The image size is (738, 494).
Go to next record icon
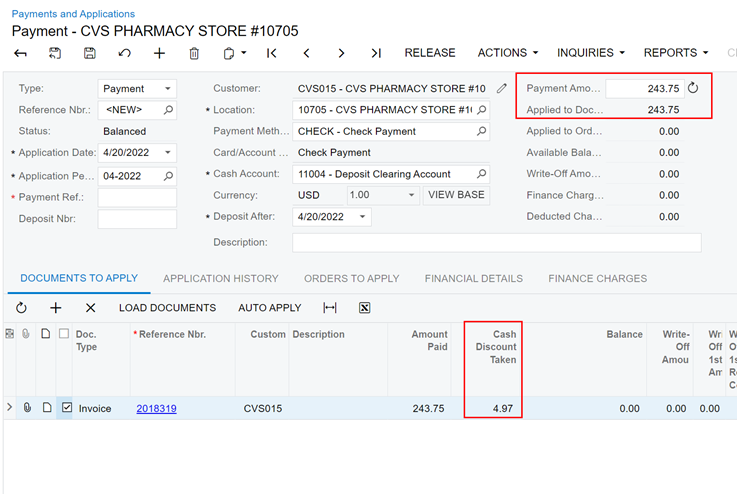(341, 53)
